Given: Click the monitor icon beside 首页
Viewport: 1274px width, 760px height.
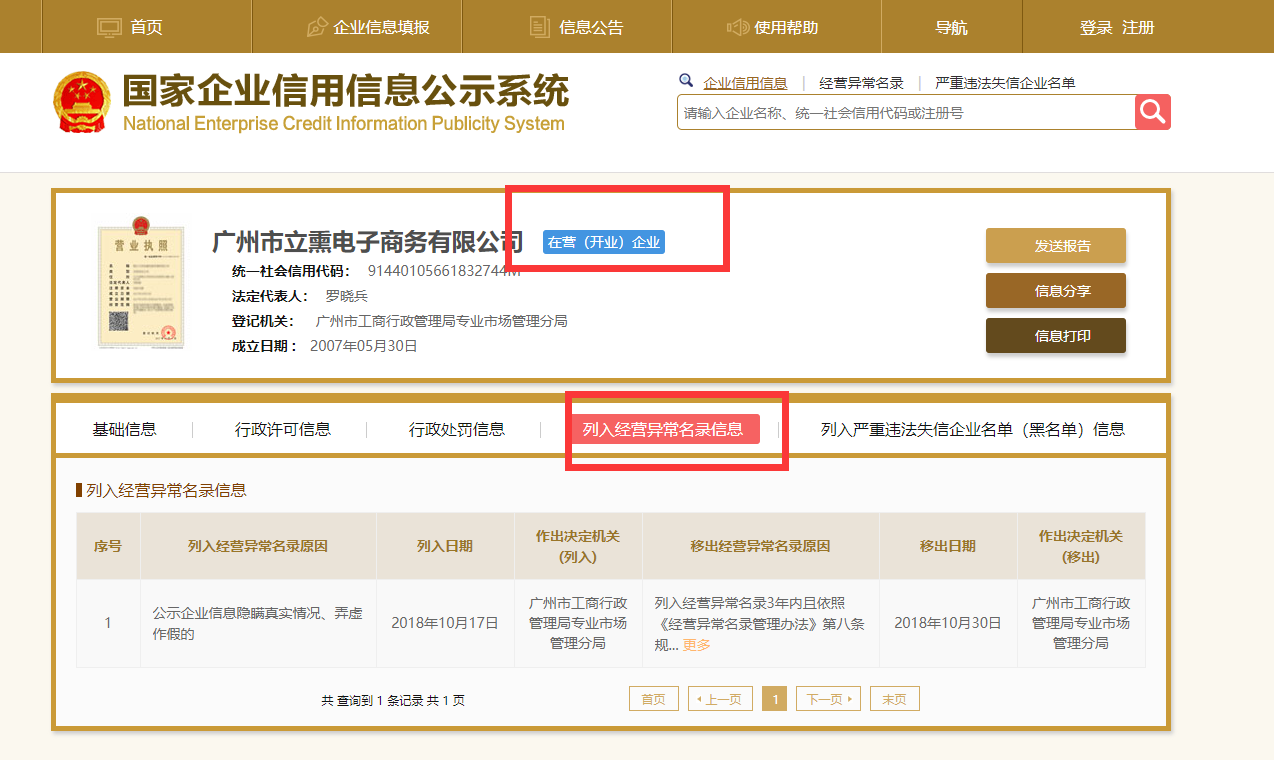Looking at the screenshot, I should coord(108,26).
